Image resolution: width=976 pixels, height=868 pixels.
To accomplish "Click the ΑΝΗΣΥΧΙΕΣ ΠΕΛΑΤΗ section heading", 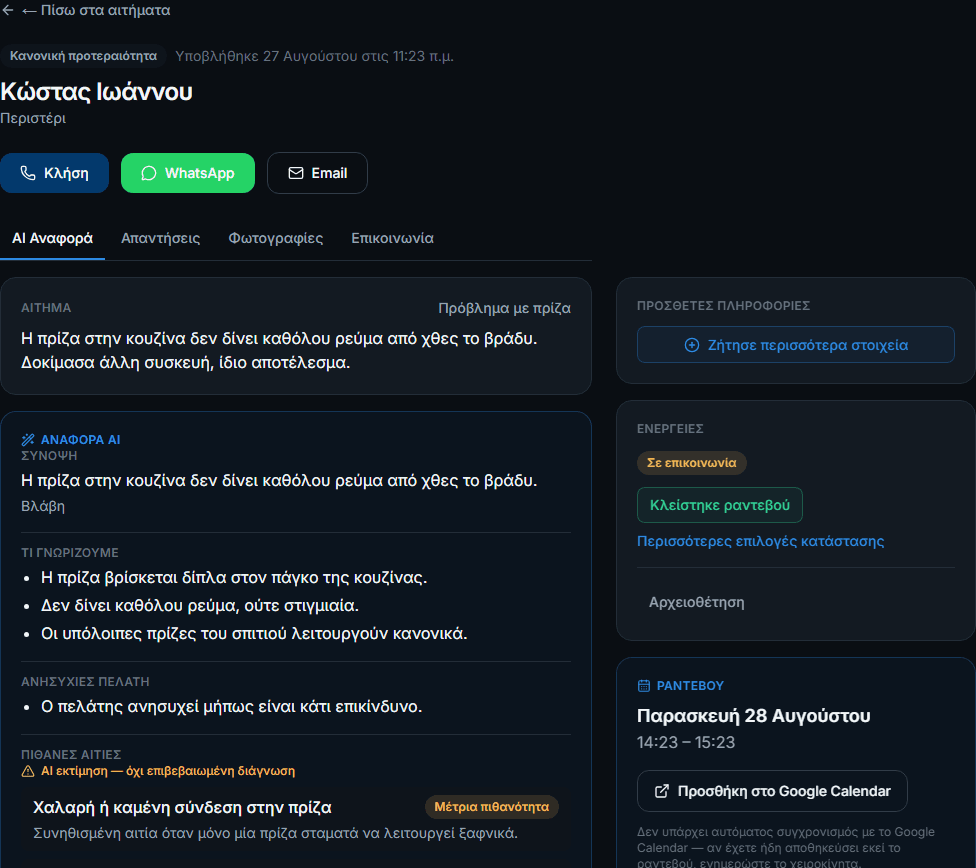I will [85, 682].
